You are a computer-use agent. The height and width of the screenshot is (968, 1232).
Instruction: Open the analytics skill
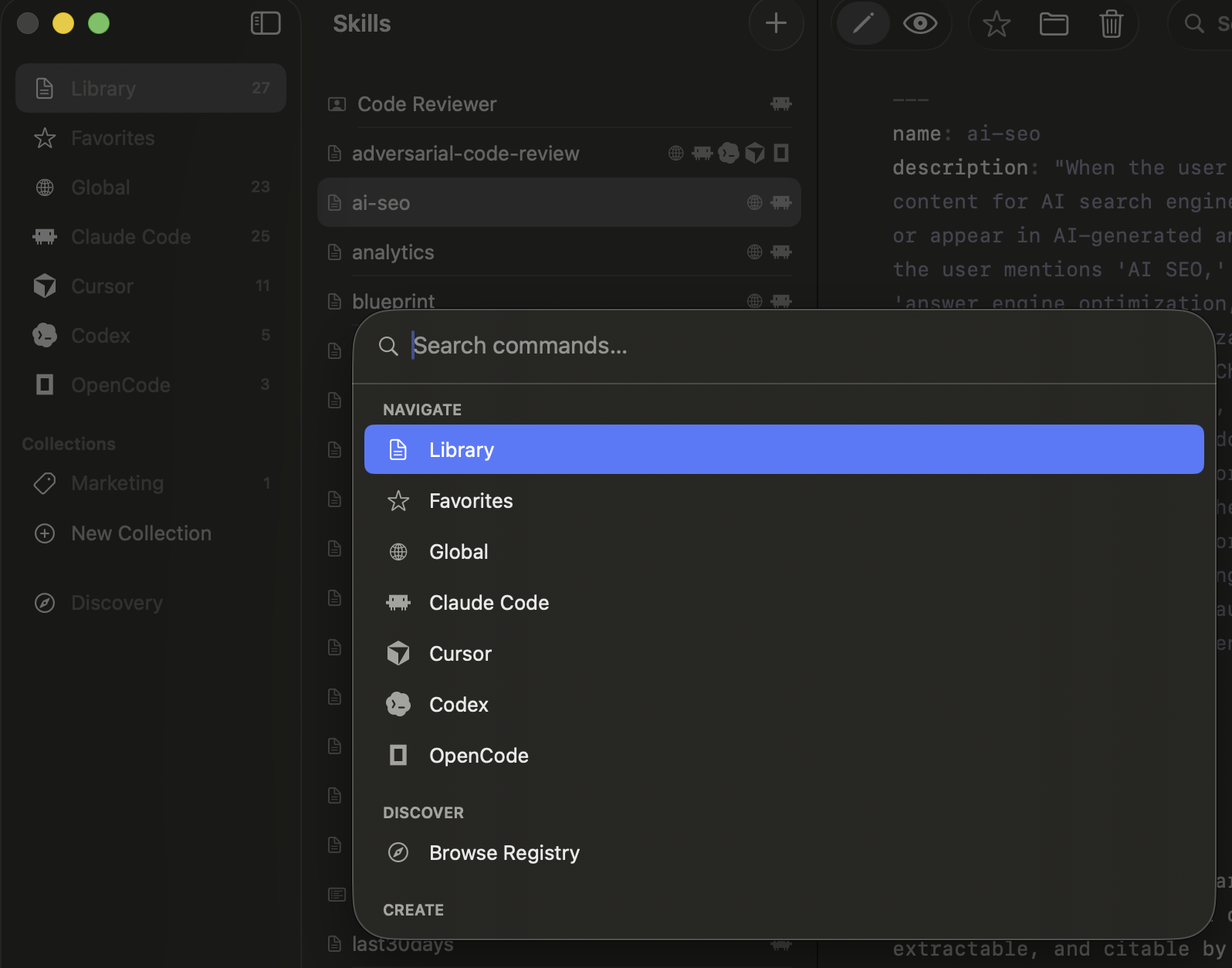click(x=559, y=252)
